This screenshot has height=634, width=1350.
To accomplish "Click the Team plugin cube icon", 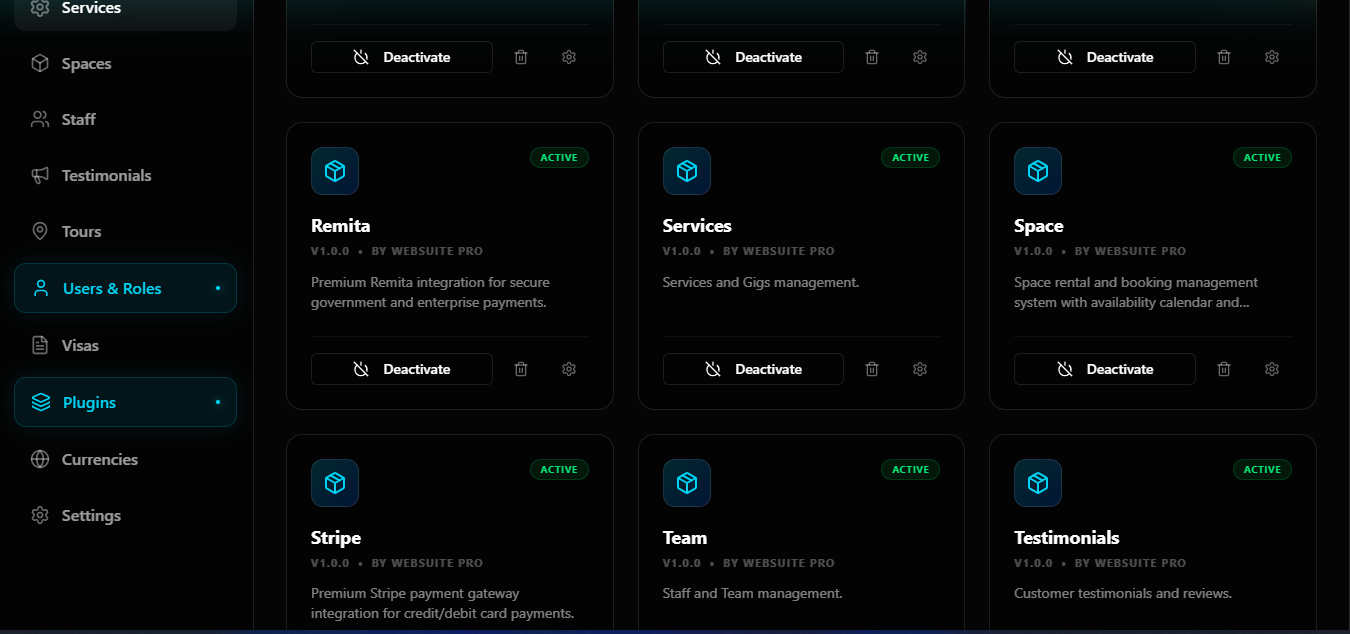I will [687, 483].
